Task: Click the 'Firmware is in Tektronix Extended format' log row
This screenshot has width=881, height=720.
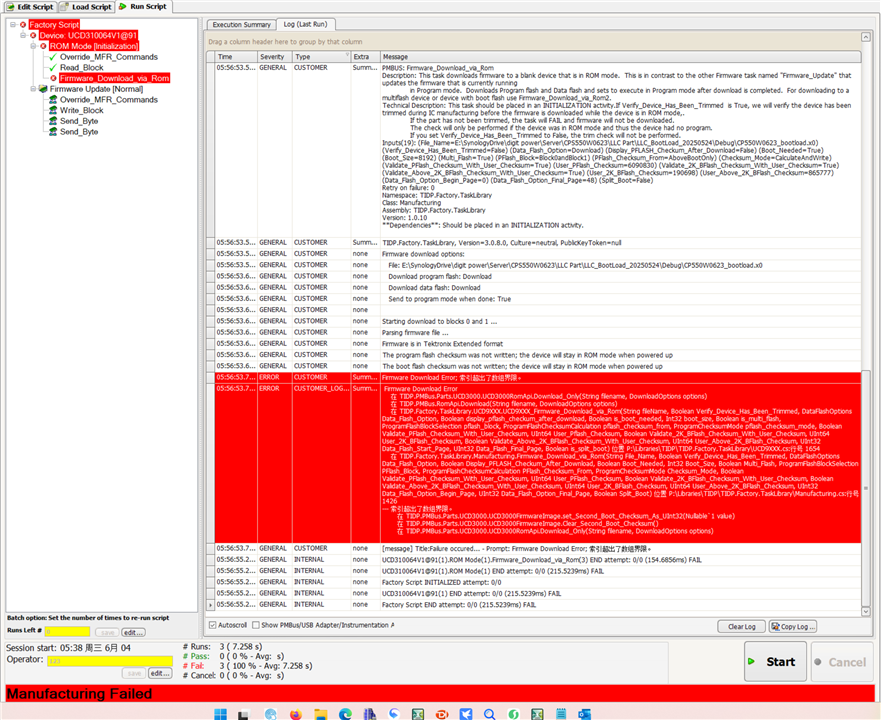Action: (538, 343)
